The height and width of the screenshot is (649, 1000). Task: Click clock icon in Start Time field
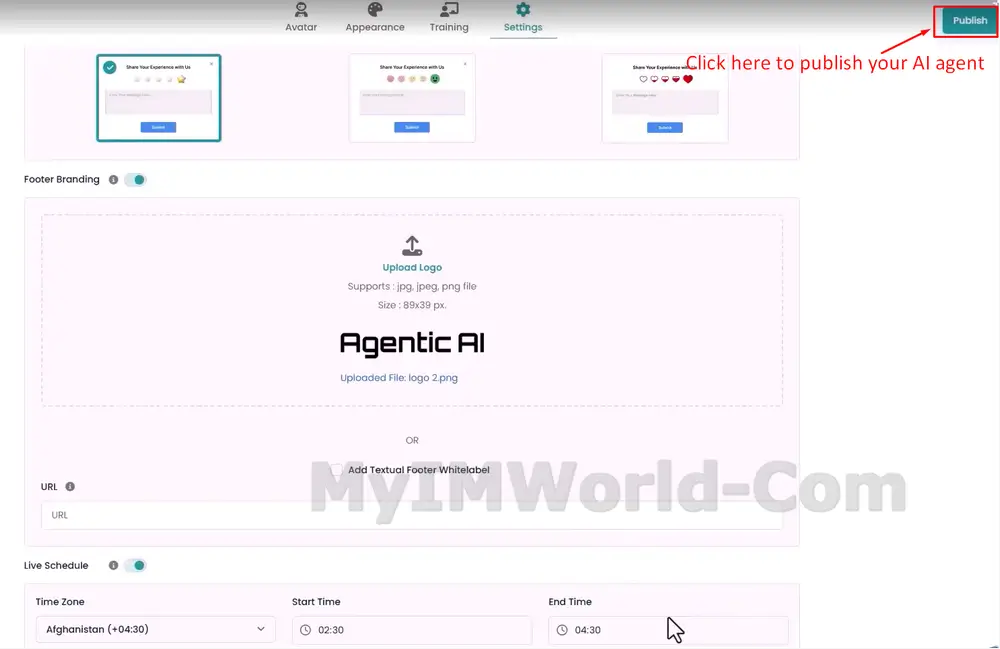tap(306, 630)
